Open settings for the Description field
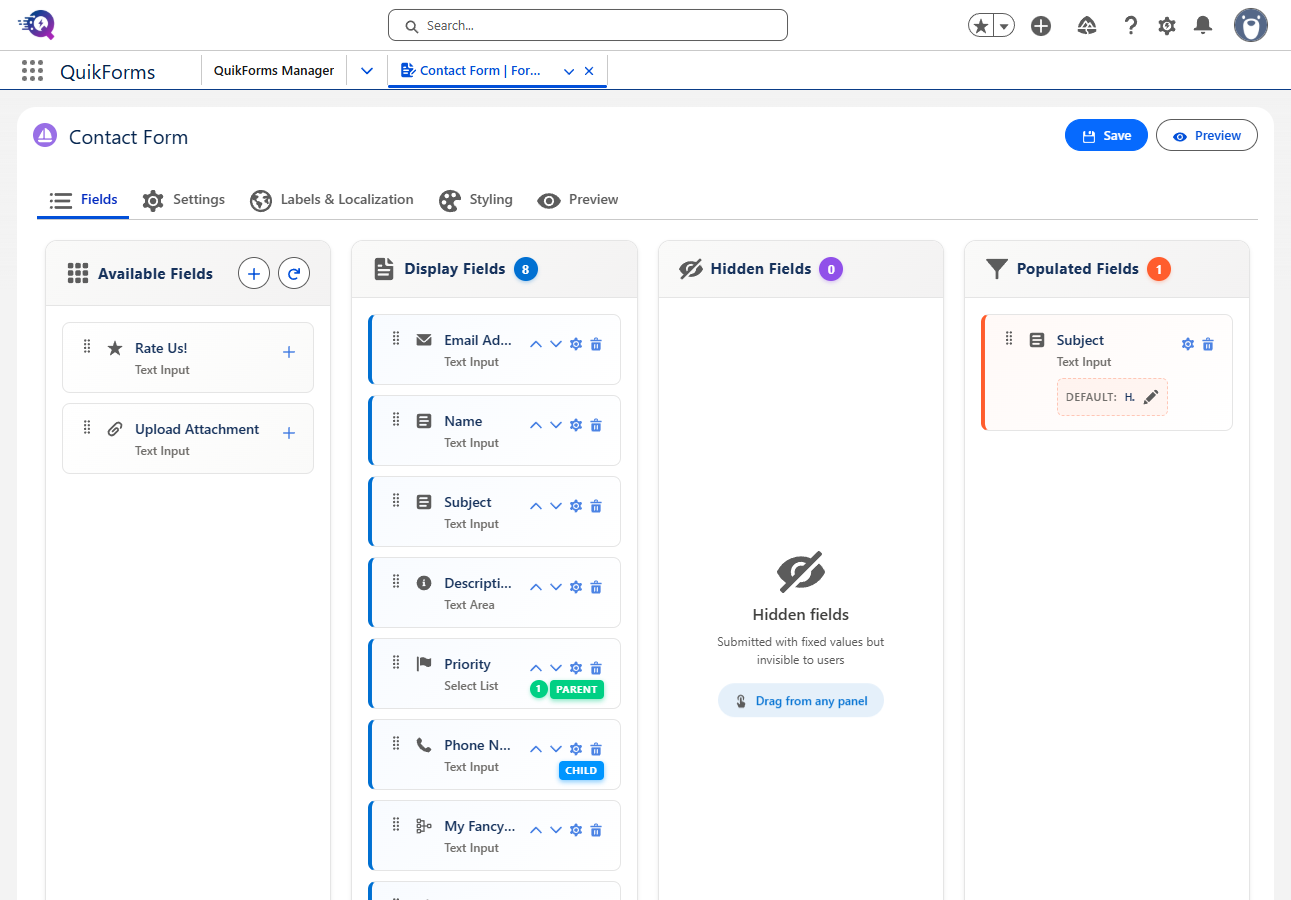Screen dimensions: 1291x900 point(575,586)
